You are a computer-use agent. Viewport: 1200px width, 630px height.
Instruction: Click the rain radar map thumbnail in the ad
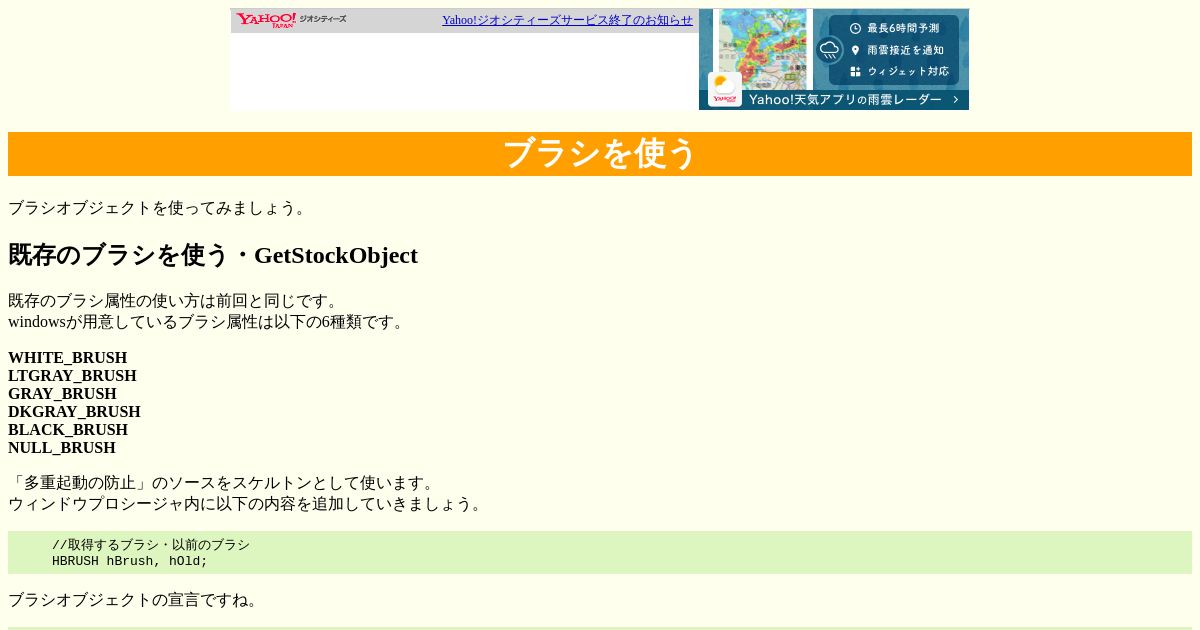pyautogui.click(x=762, y=49)
